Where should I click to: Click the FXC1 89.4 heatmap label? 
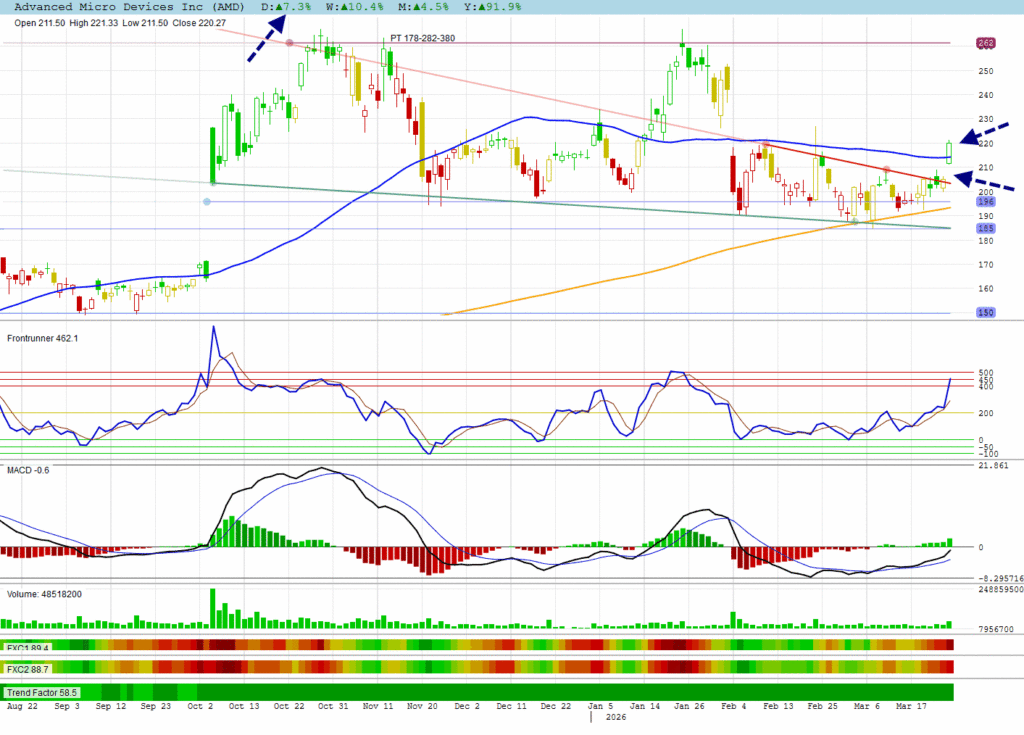29,647
